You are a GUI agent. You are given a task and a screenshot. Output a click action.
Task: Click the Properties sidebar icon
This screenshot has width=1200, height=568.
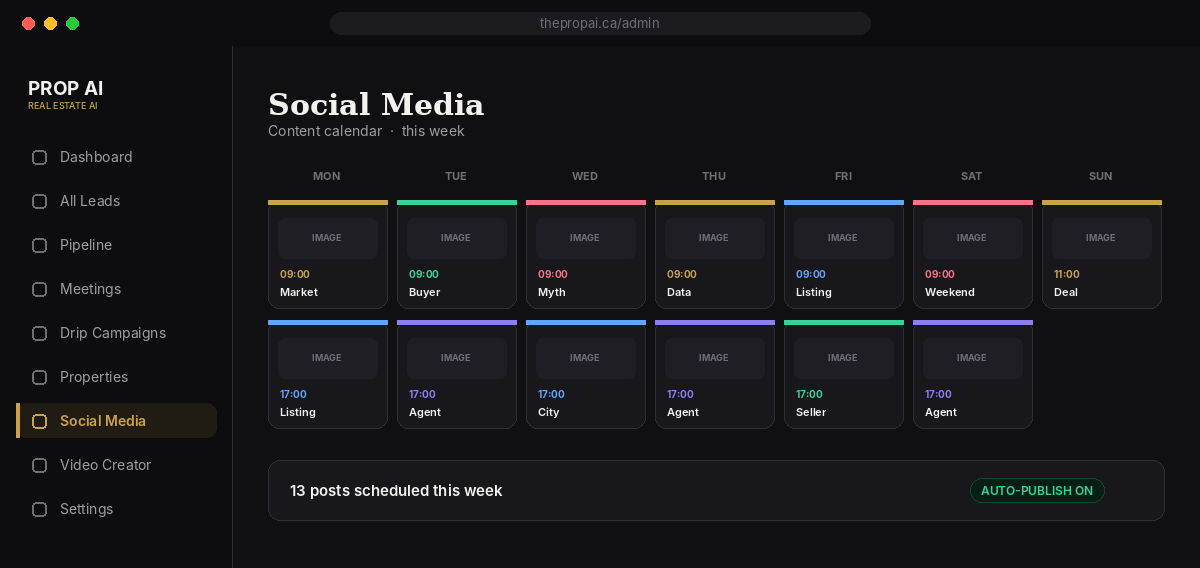click(40, 377)
